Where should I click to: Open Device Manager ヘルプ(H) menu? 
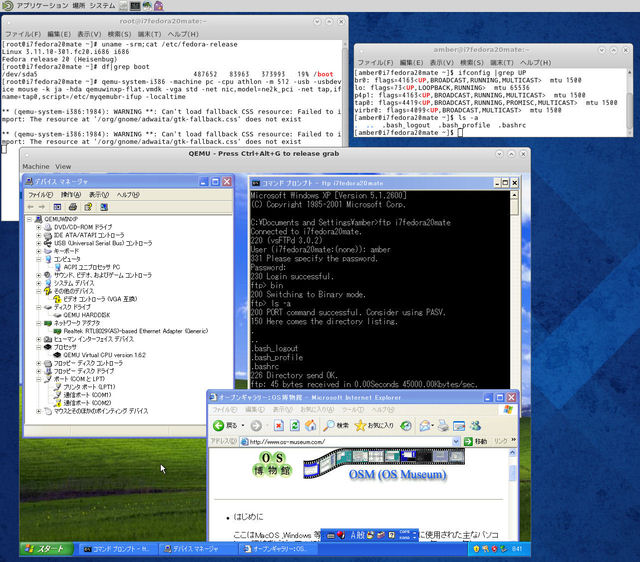[128, 195]
